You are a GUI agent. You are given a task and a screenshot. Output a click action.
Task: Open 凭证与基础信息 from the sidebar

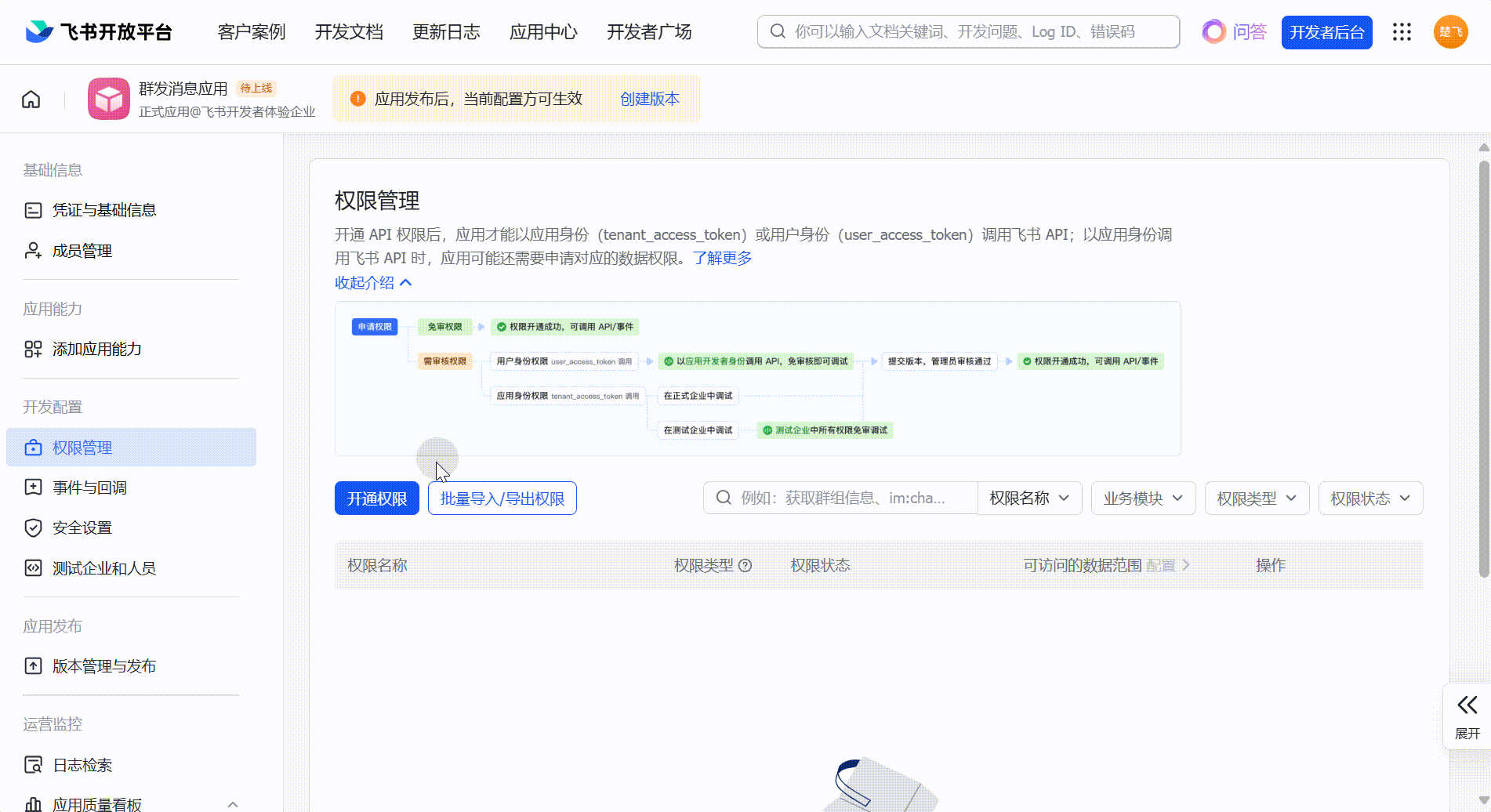click(x=103, y=210)
